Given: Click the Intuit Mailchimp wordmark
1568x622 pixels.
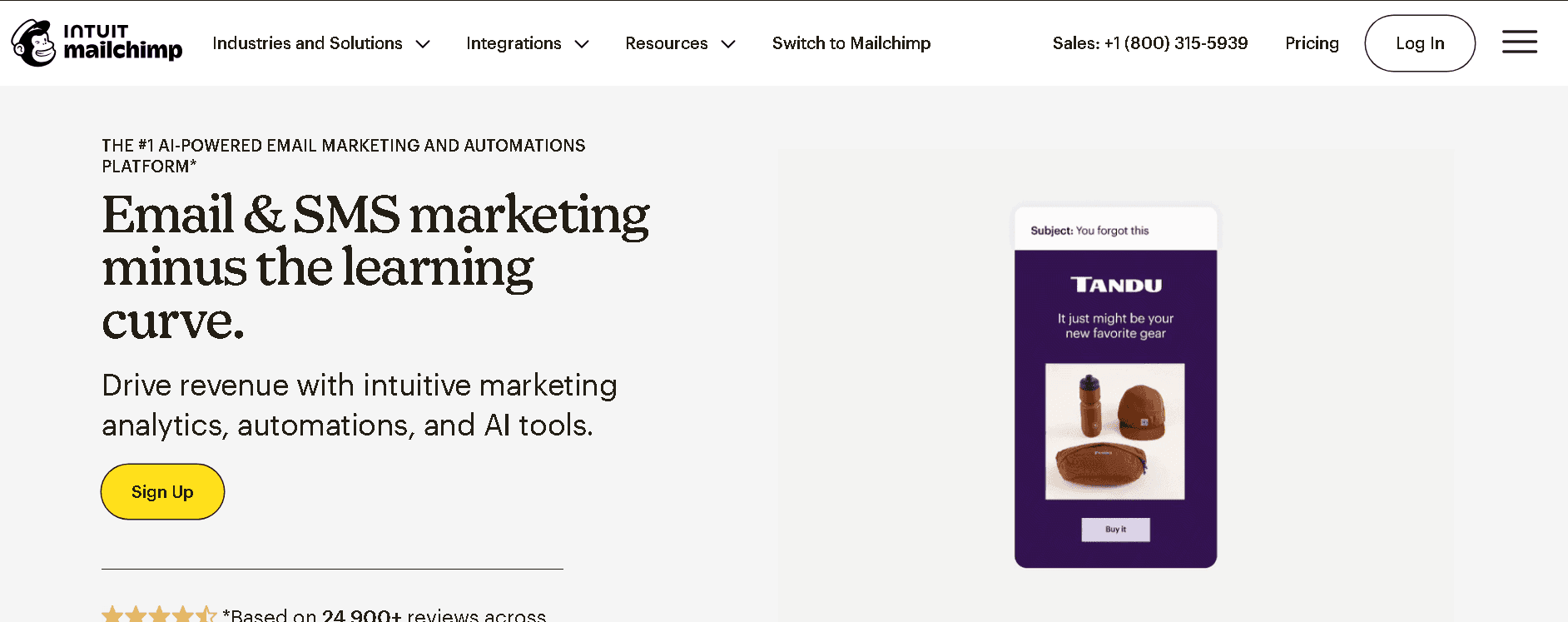Looking at the screenshot, I should (x=123, y=42).
